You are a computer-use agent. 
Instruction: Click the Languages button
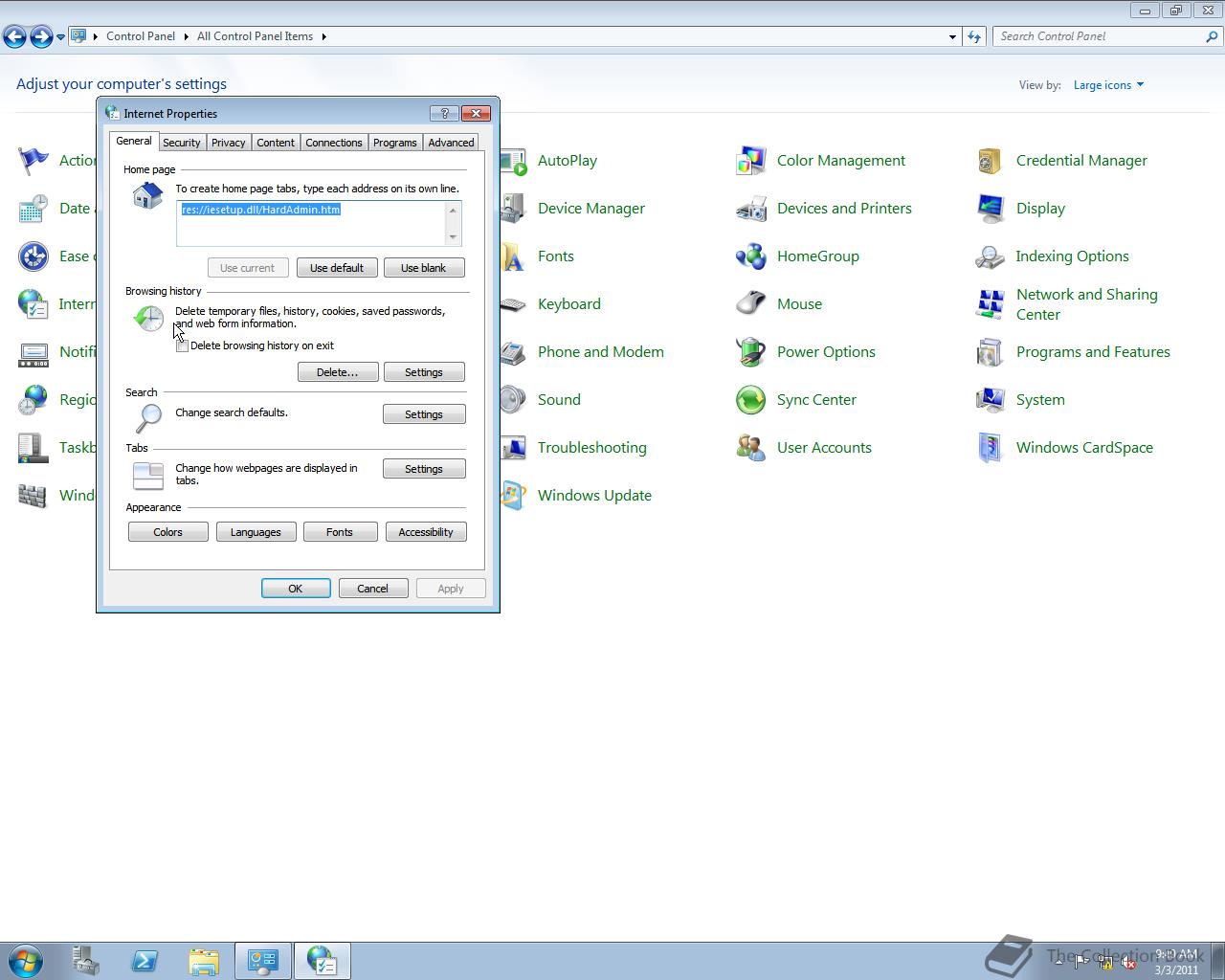pos(256,532)
